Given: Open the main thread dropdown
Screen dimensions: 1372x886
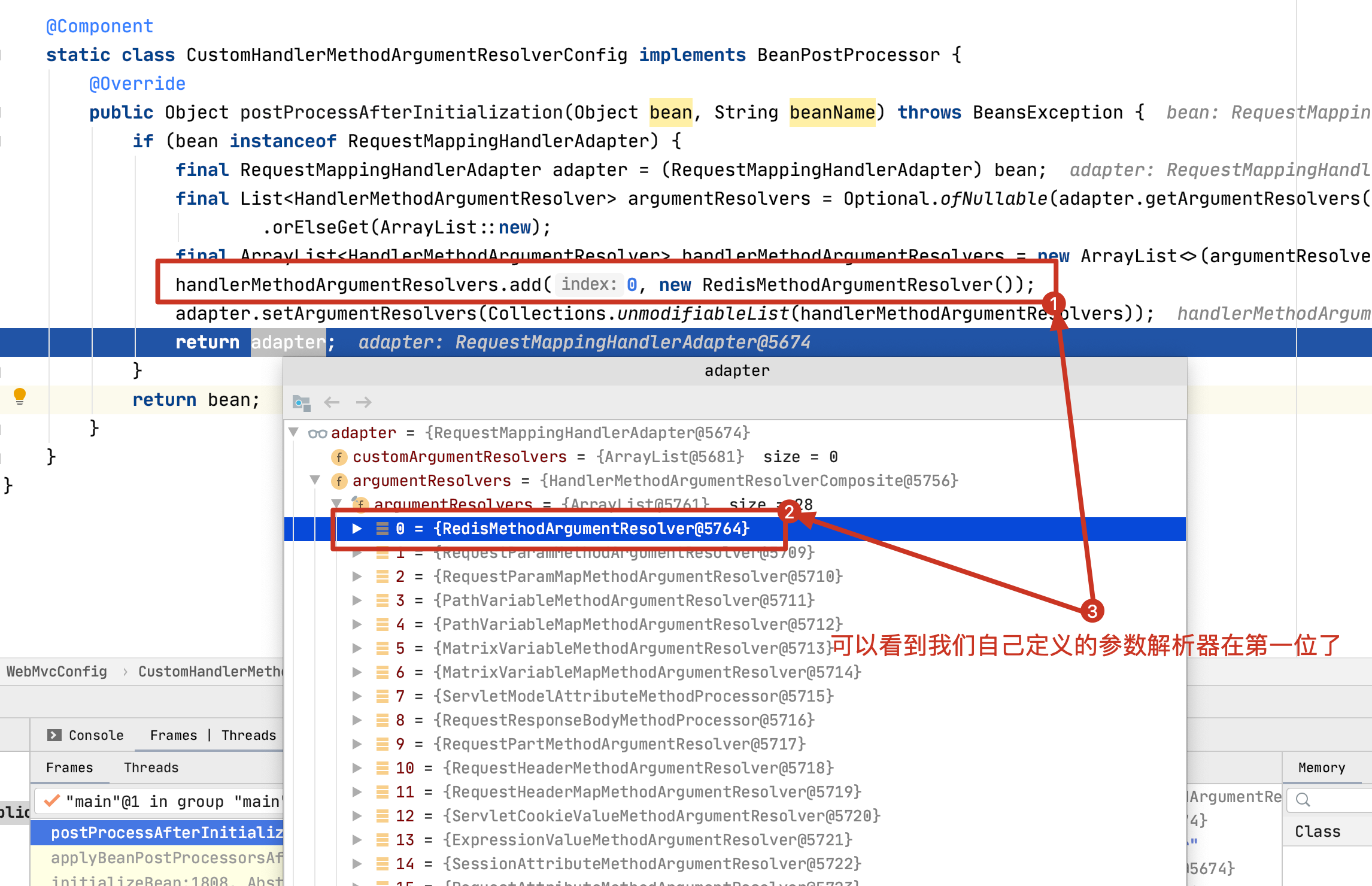Looking at the screenshot, I should click(x=159, y=801).
